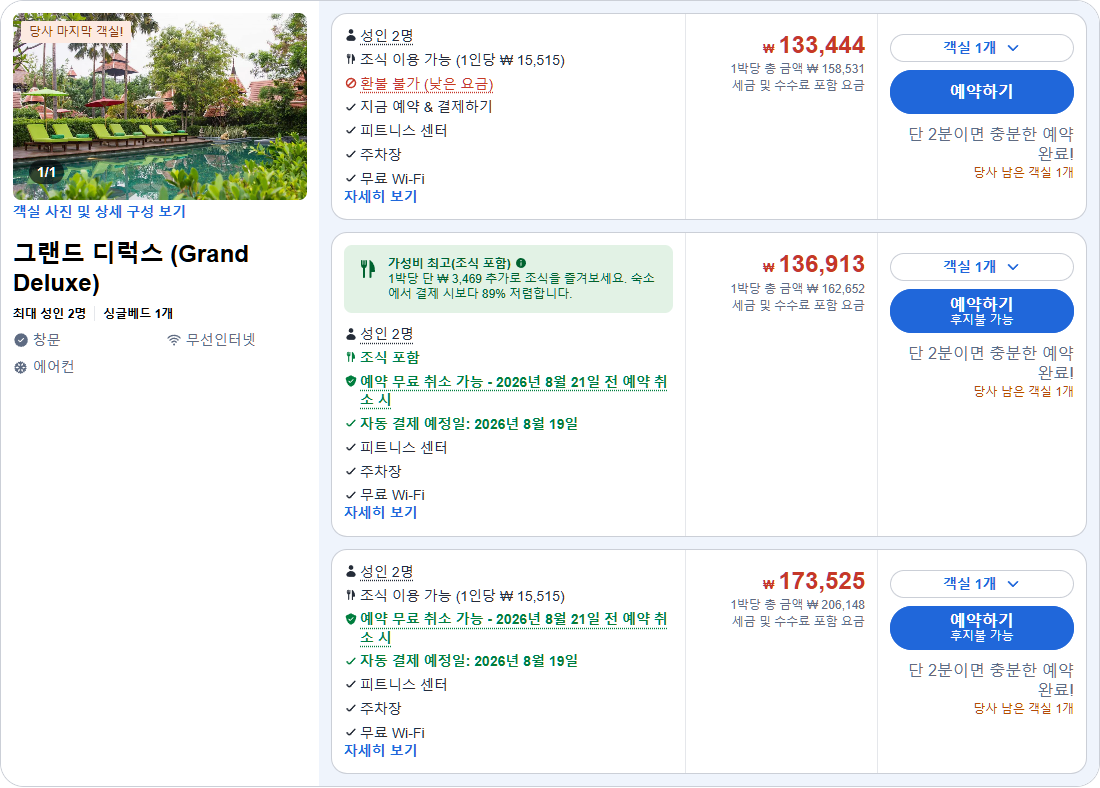Click the no-refund icon beside 환불 불가

(x=351, y=84)
